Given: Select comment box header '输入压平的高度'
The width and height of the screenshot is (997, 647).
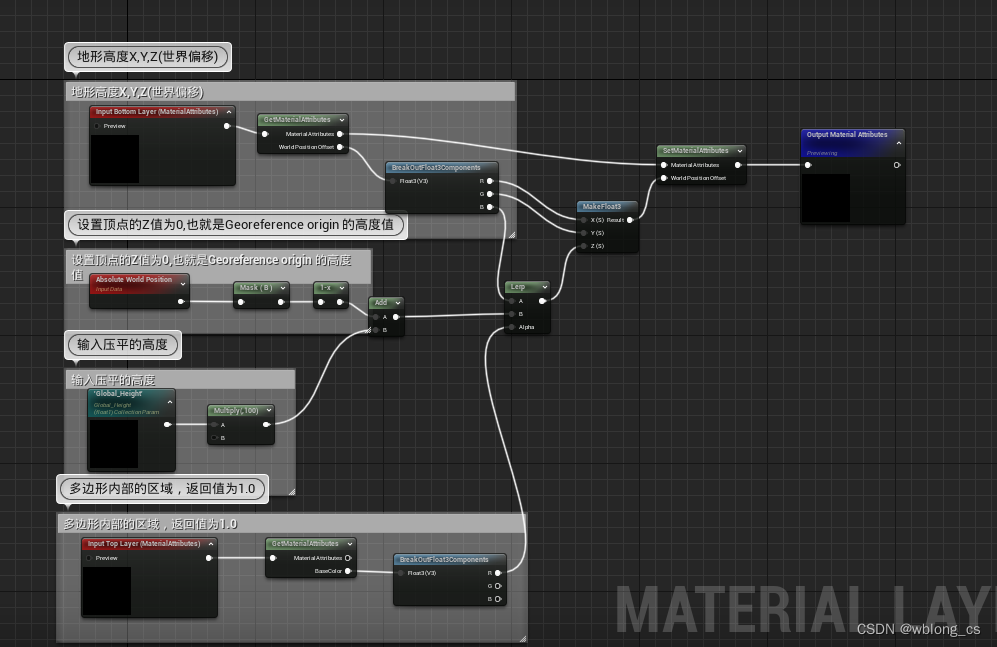Looking at the screenshot, I should pos(180,379).
